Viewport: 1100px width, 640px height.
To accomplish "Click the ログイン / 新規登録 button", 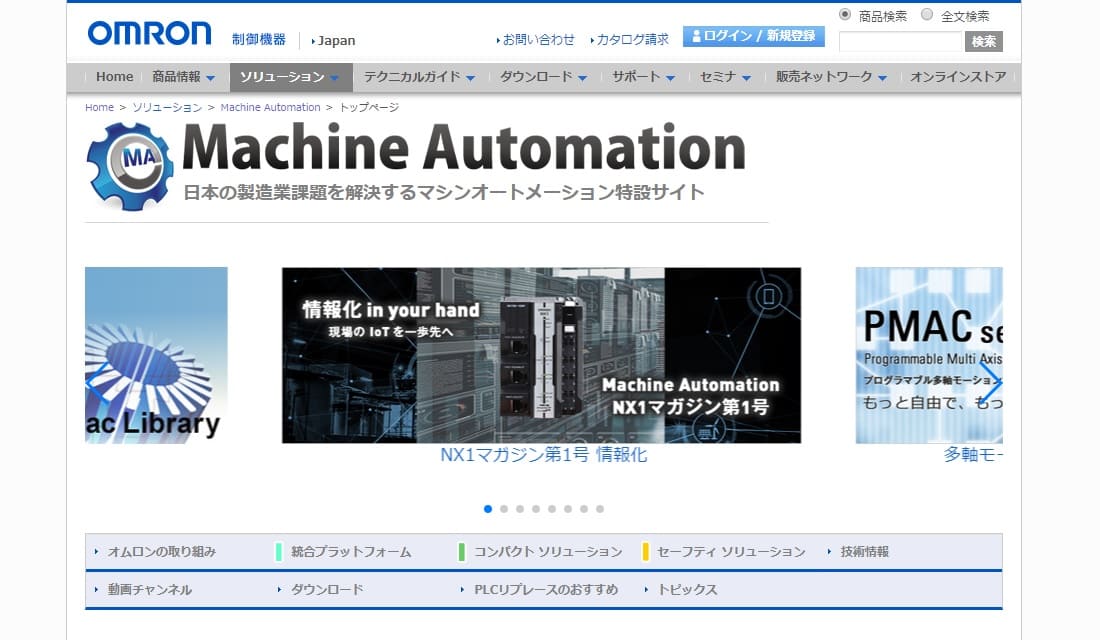I will [x=753, y=36].
